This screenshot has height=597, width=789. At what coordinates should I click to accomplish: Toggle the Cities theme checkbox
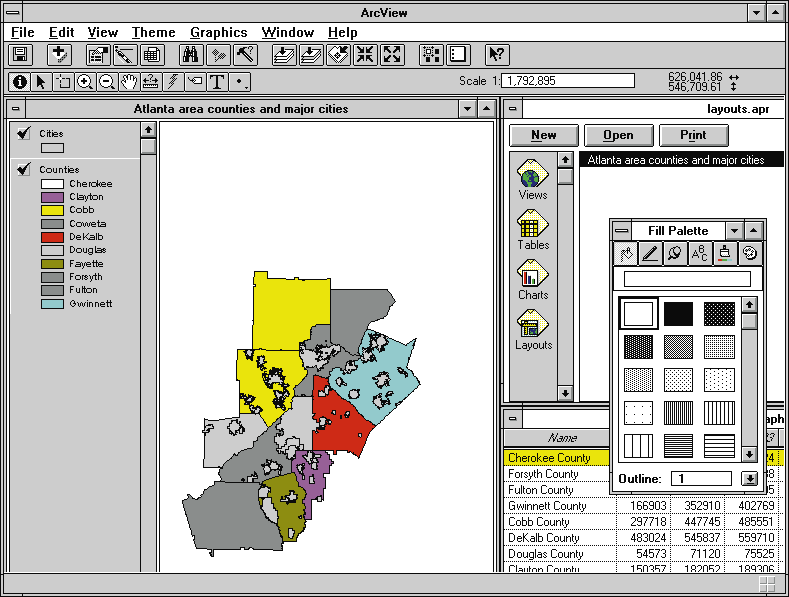[23, 134]
